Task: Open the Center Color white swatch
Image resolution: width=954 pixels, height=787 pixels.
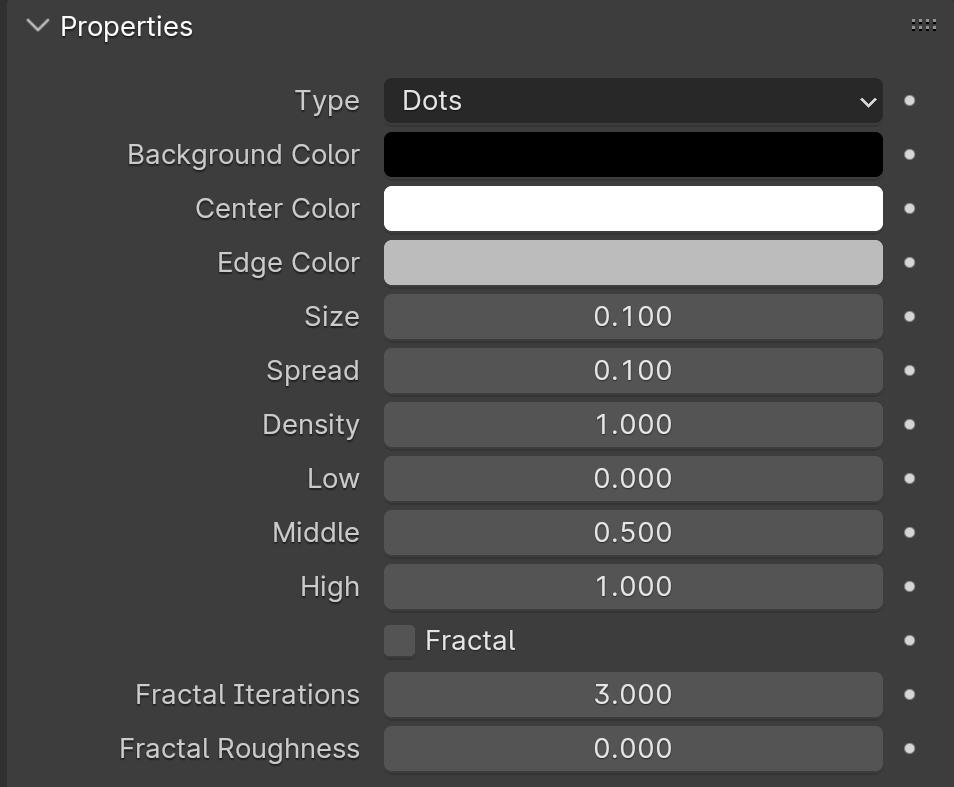Action: 633,209
